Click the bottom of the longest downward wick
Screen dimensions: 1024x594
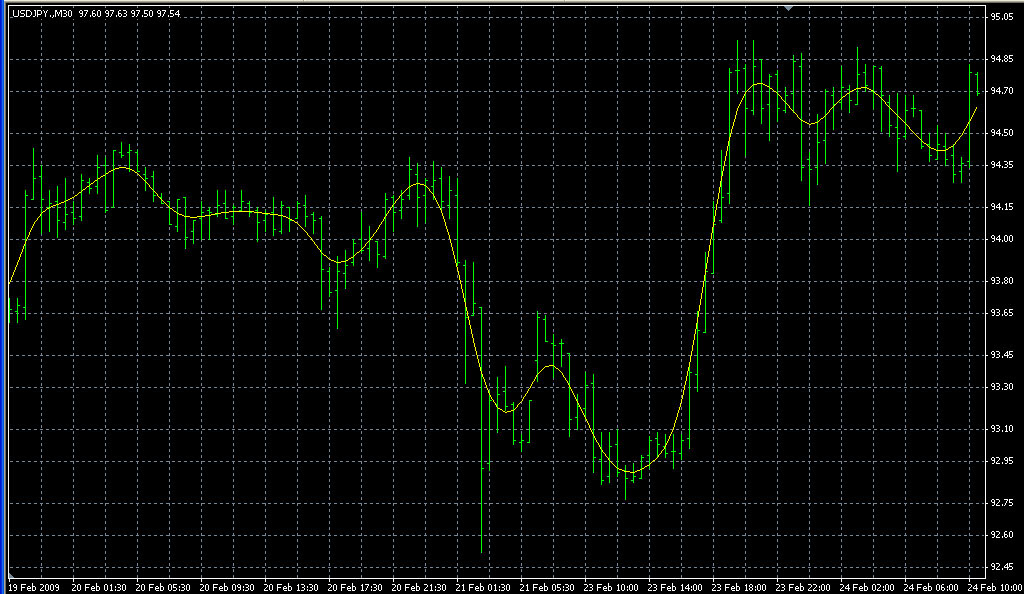482,553
